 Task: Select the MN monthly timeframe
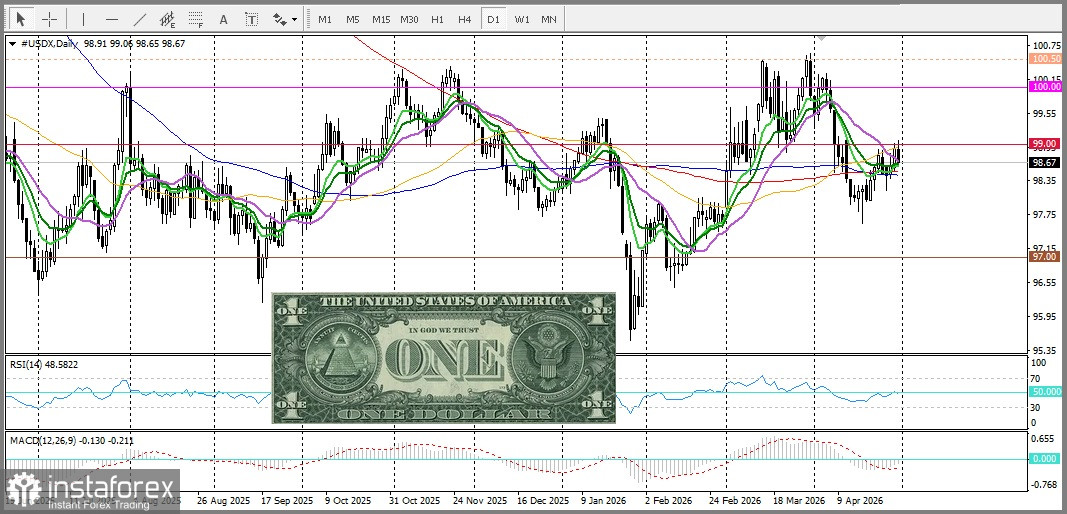(x=549, y=19)
